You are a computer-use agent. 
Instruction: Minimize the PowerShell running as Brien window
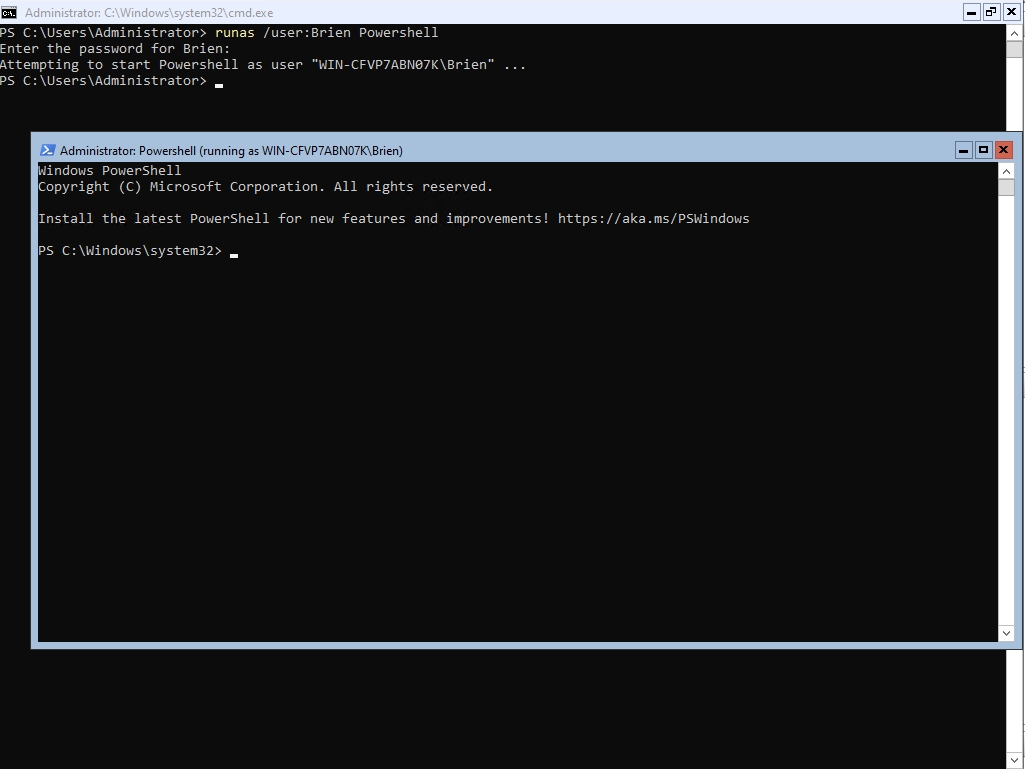click(x=964, y=150)
